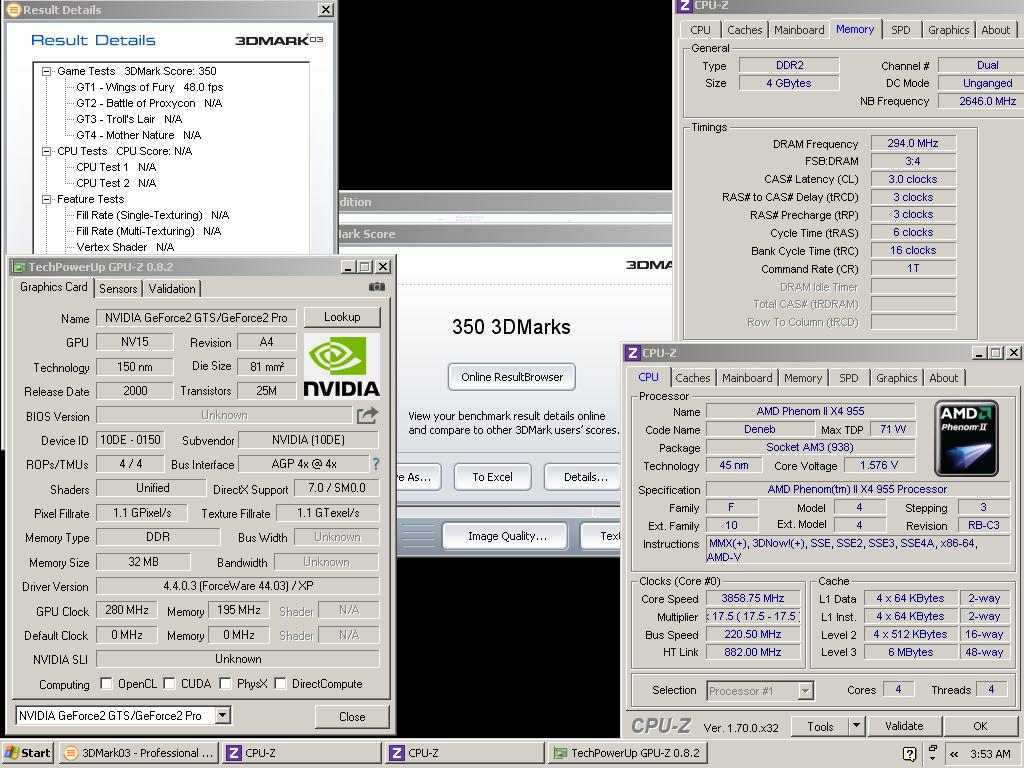Image resolution: width=1024 pixels, height=768 pixels.
Task: Click the DRAM Frequency 294.0 MHz value
Action: [913, 143]
